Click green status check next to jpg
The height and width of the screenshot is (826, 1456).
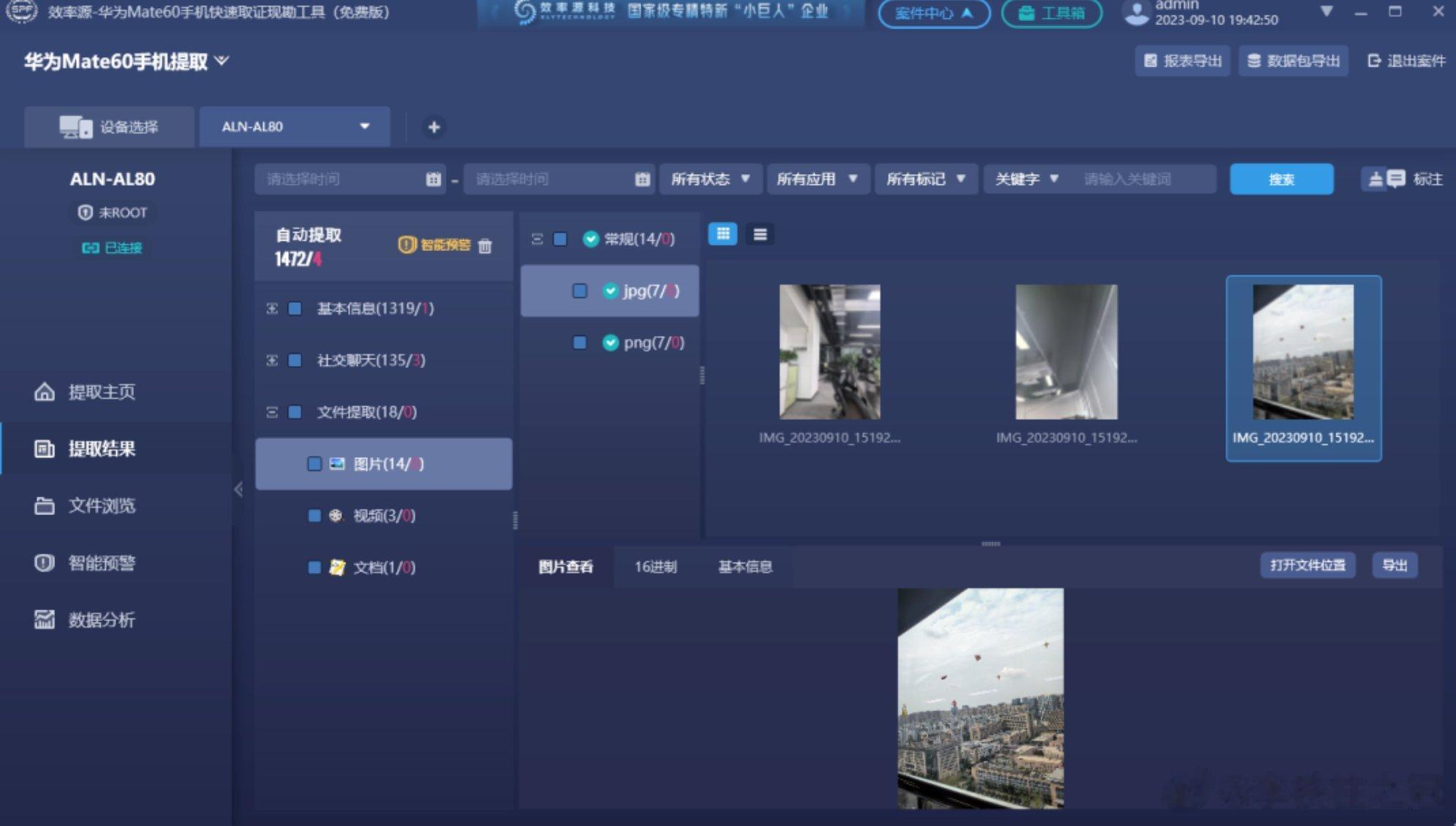pyautogui.click(x=610, y=291)
